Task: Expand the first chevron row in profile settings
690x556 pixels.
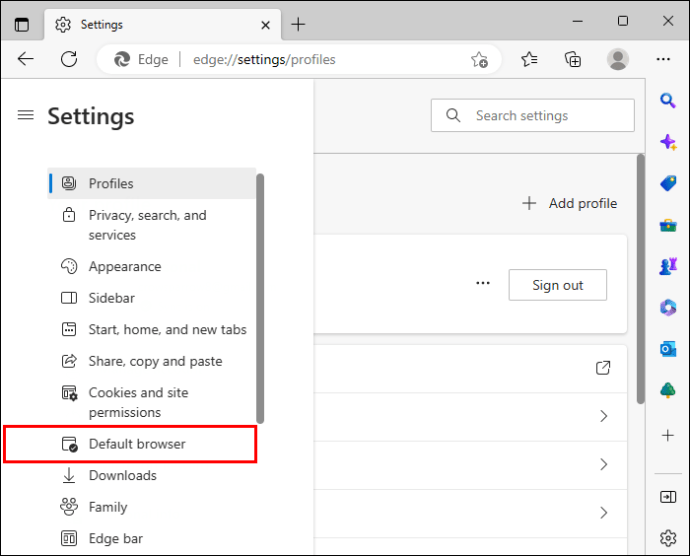Action: pyautogui.click(x=604, y=416)
